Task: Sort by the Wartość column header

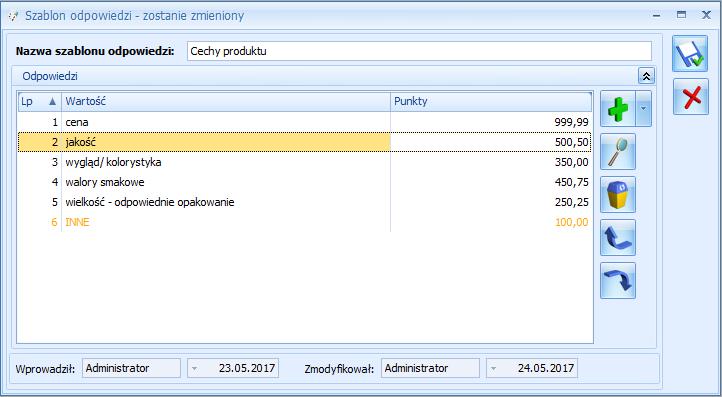Action: pyautogui.click(x=226, y=101)
